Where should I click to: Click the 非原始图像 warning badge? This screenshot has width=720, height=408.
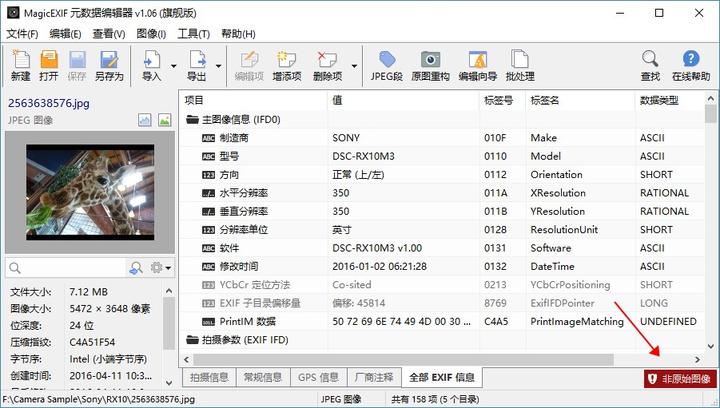(x=680, y=379)
